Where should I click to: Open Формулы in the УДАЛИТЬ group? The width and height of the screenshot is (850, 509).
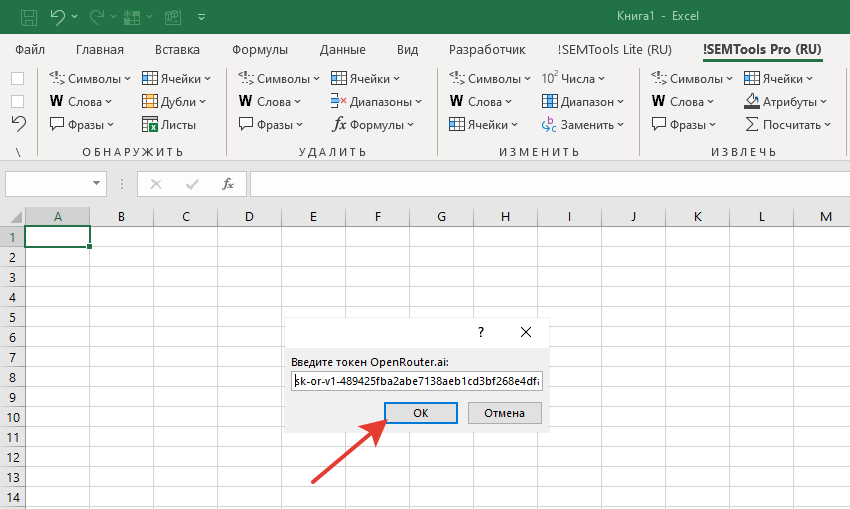click(373, 125)
